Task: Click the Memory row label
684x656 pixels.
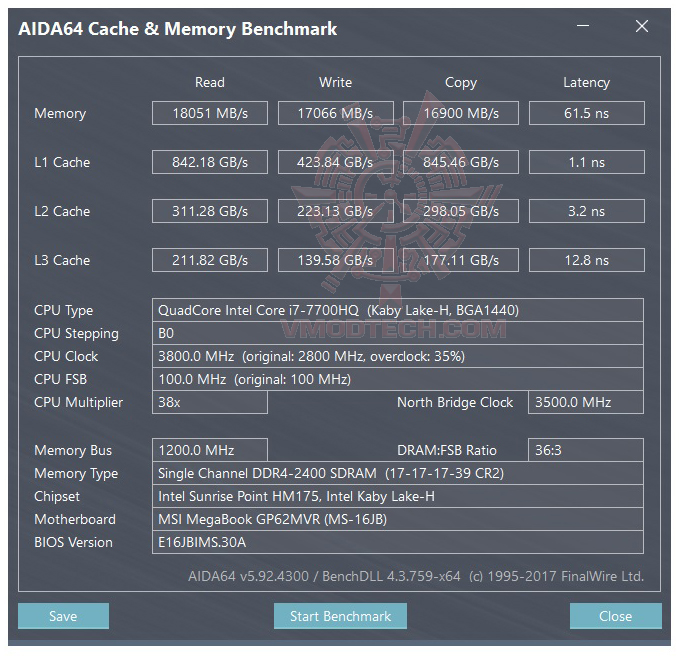Action: click(x=60, y=113)
